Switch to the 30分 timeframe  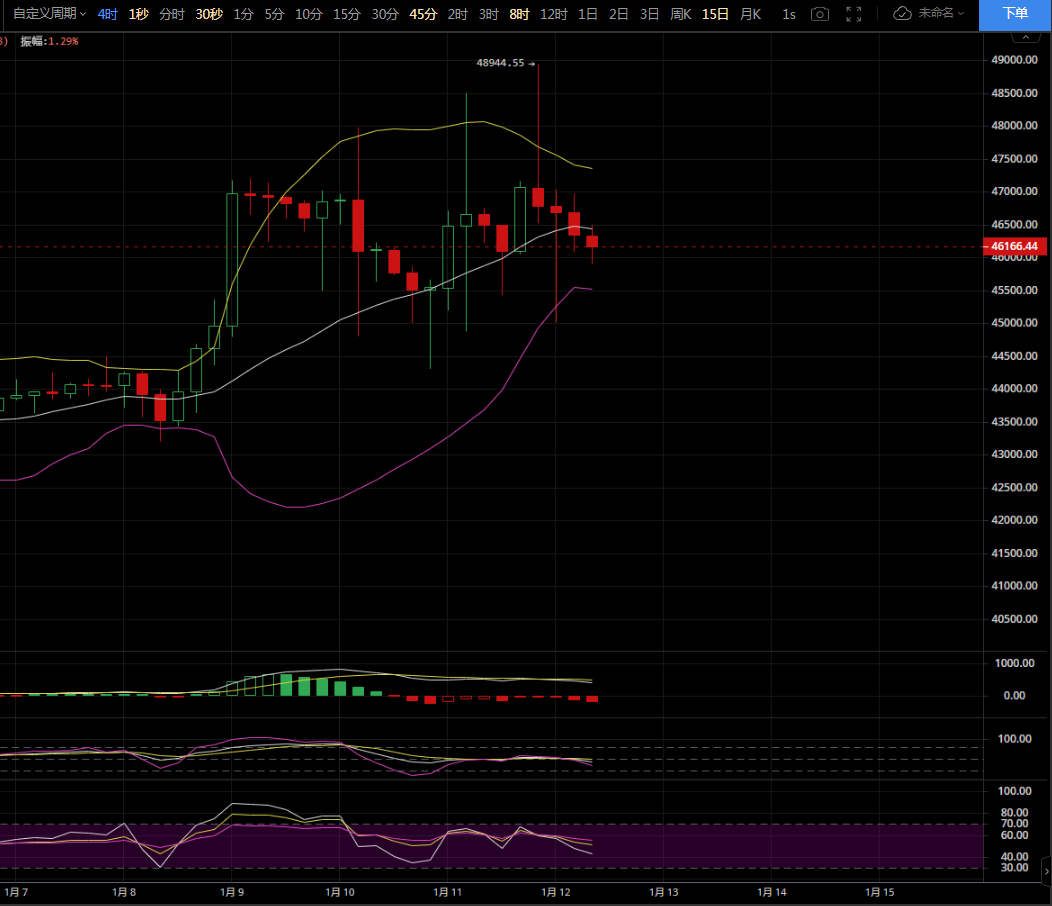coord(385,14)
